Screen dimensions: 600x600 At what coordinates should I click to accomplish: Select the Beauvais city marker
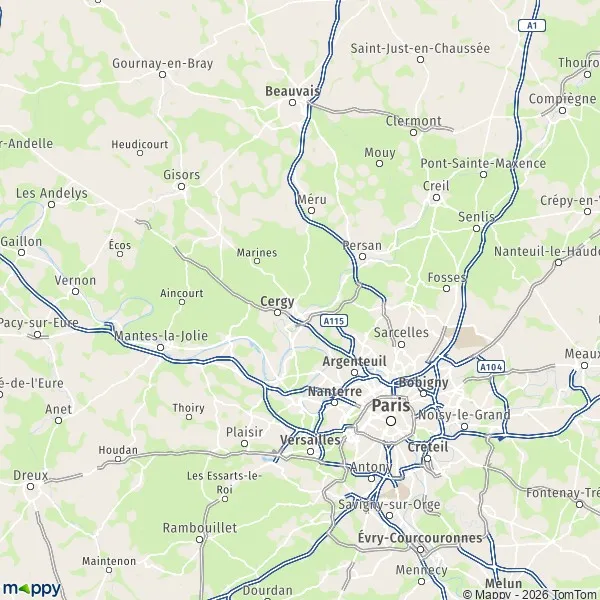292,103
